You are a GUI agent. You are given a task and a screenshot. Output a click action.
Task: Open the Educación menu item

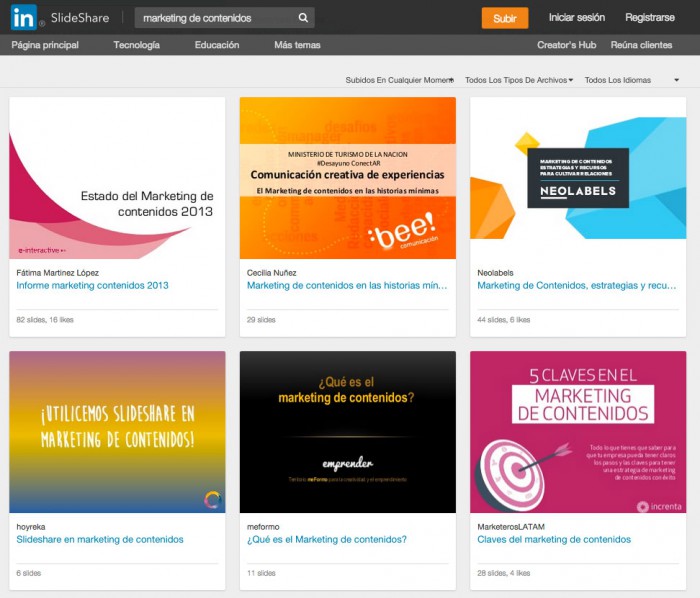point(217,45)
